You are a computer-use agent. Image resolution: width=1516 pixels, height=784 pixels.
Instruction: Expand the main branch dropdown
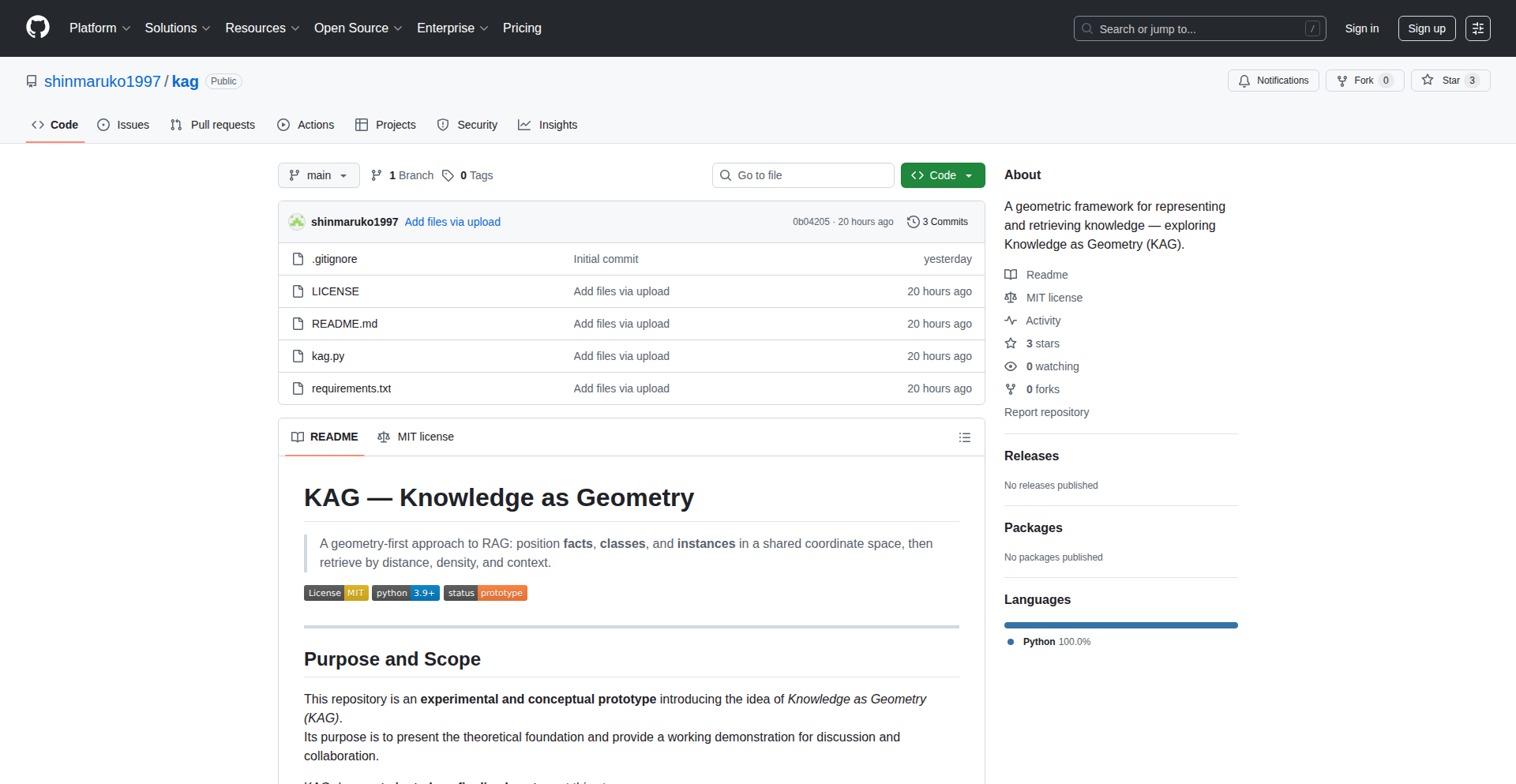(x=318, y=175)
